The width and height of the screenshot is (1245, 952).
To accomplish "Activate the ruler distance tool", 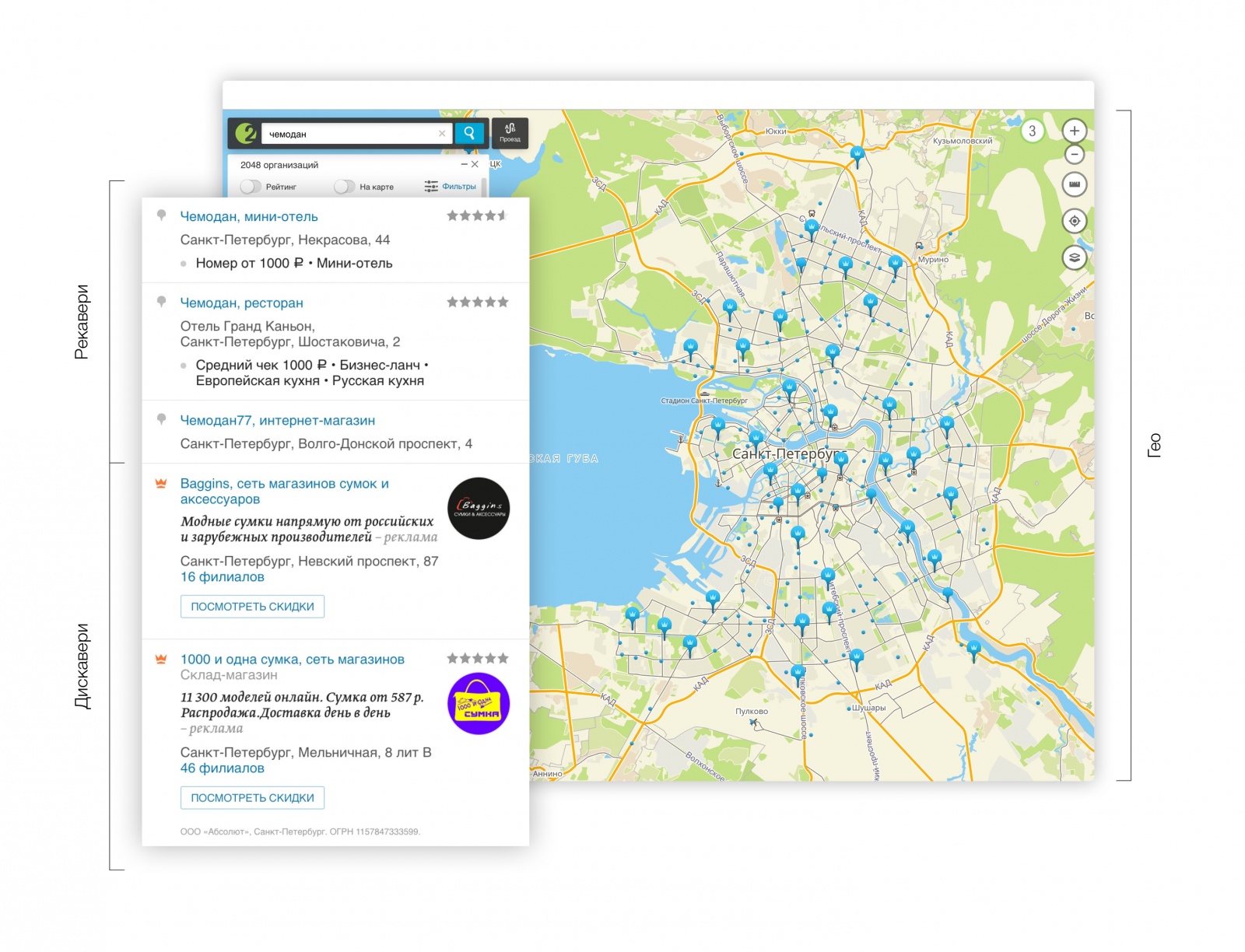I will pos(1075,184).
